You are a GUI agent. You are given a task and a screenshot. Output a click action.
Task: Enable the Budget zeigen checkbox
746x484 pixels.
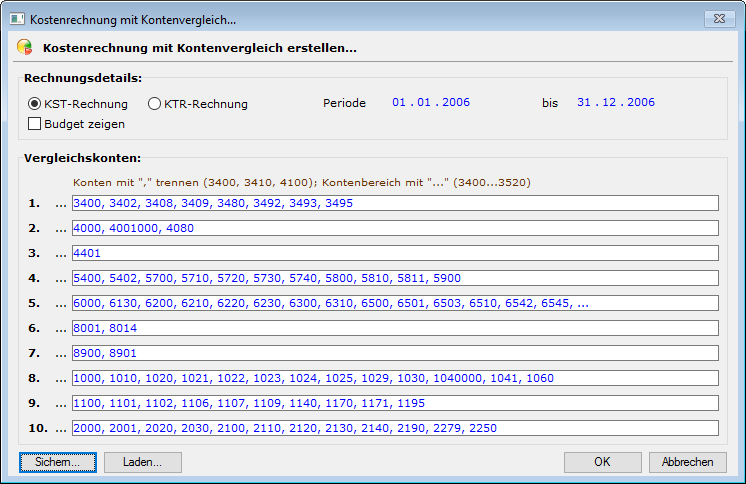tap(35, 124)
